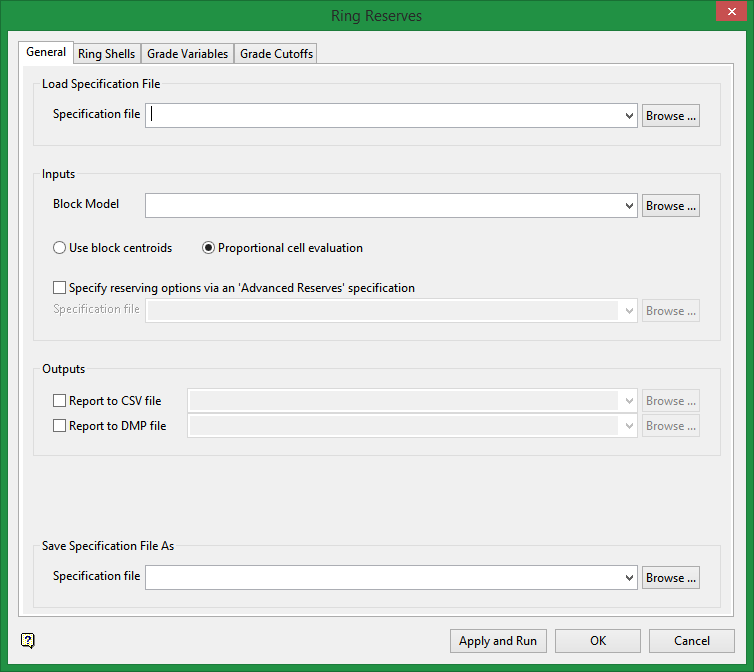
Task: Enable the Advanced Reserves specification checkbox
Action: point(60,288)
